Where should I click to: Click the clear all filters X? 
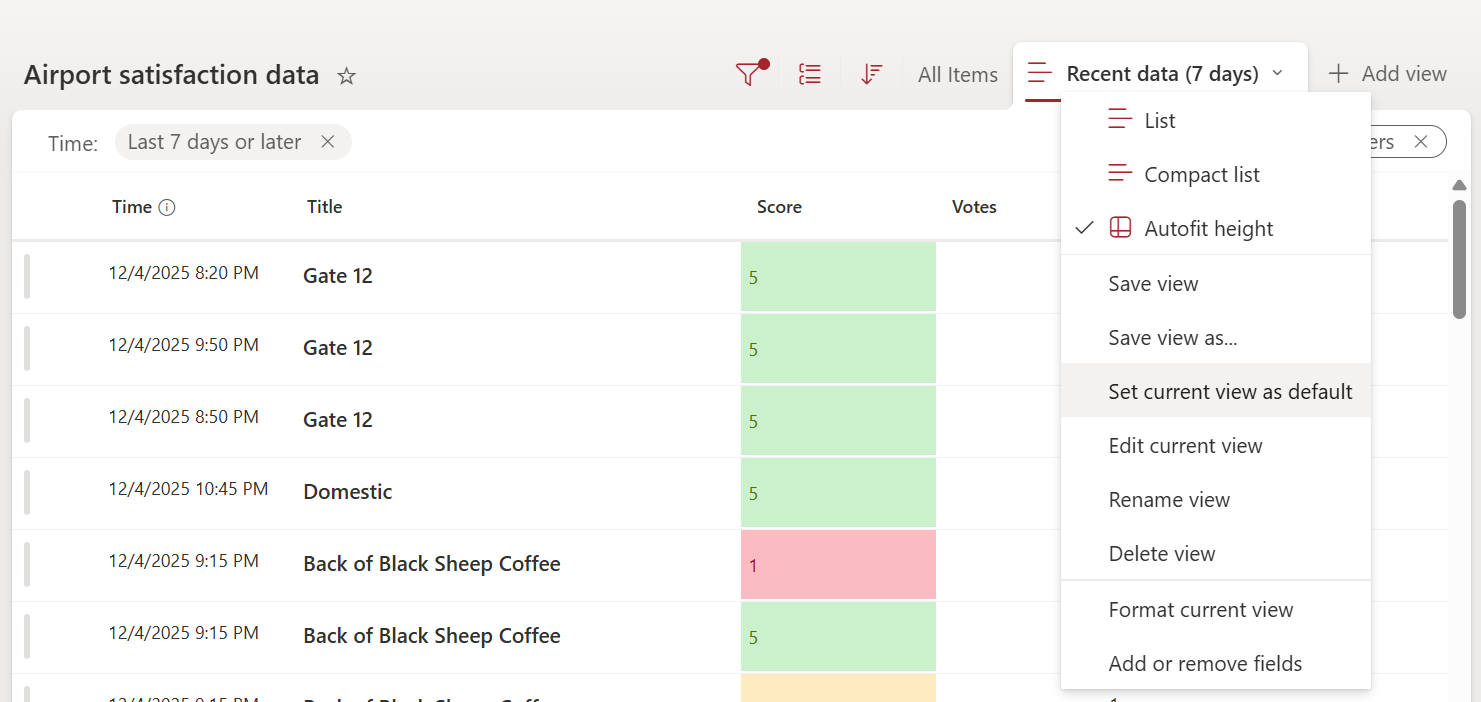(1420, 142)
